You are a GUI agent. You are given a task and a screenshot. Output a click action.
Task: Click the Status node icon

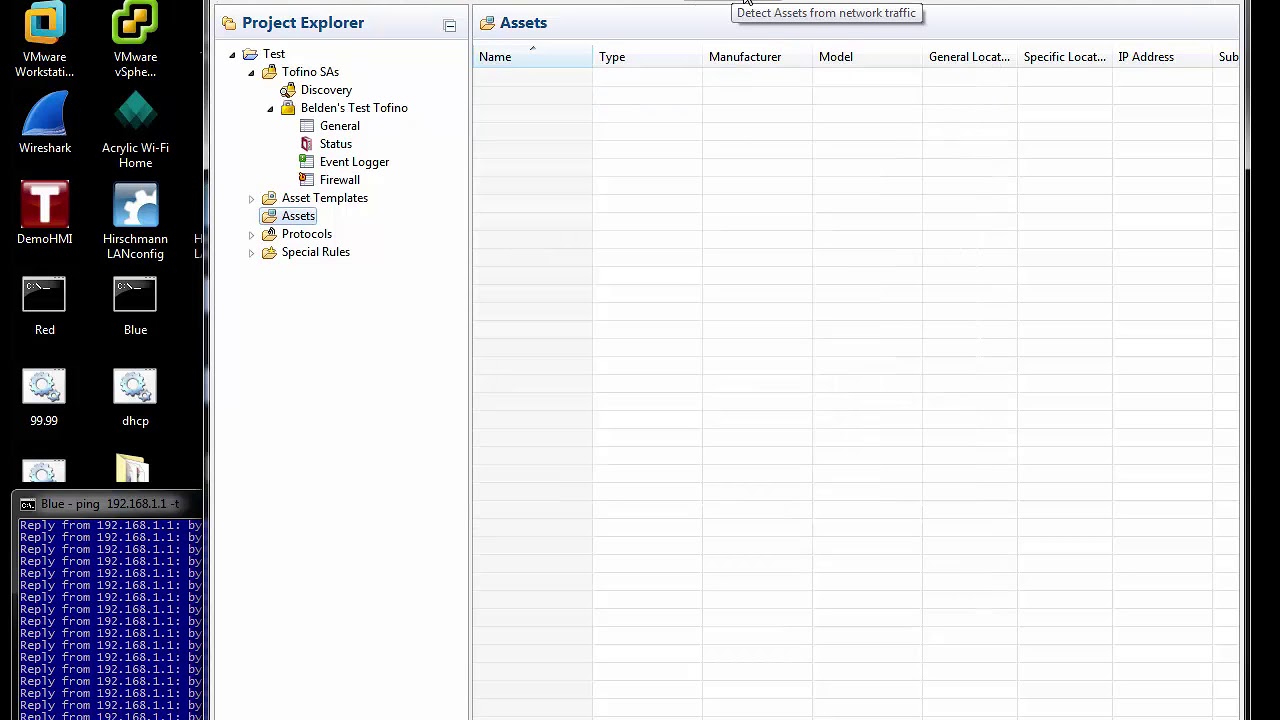click(x=307, y=144)
